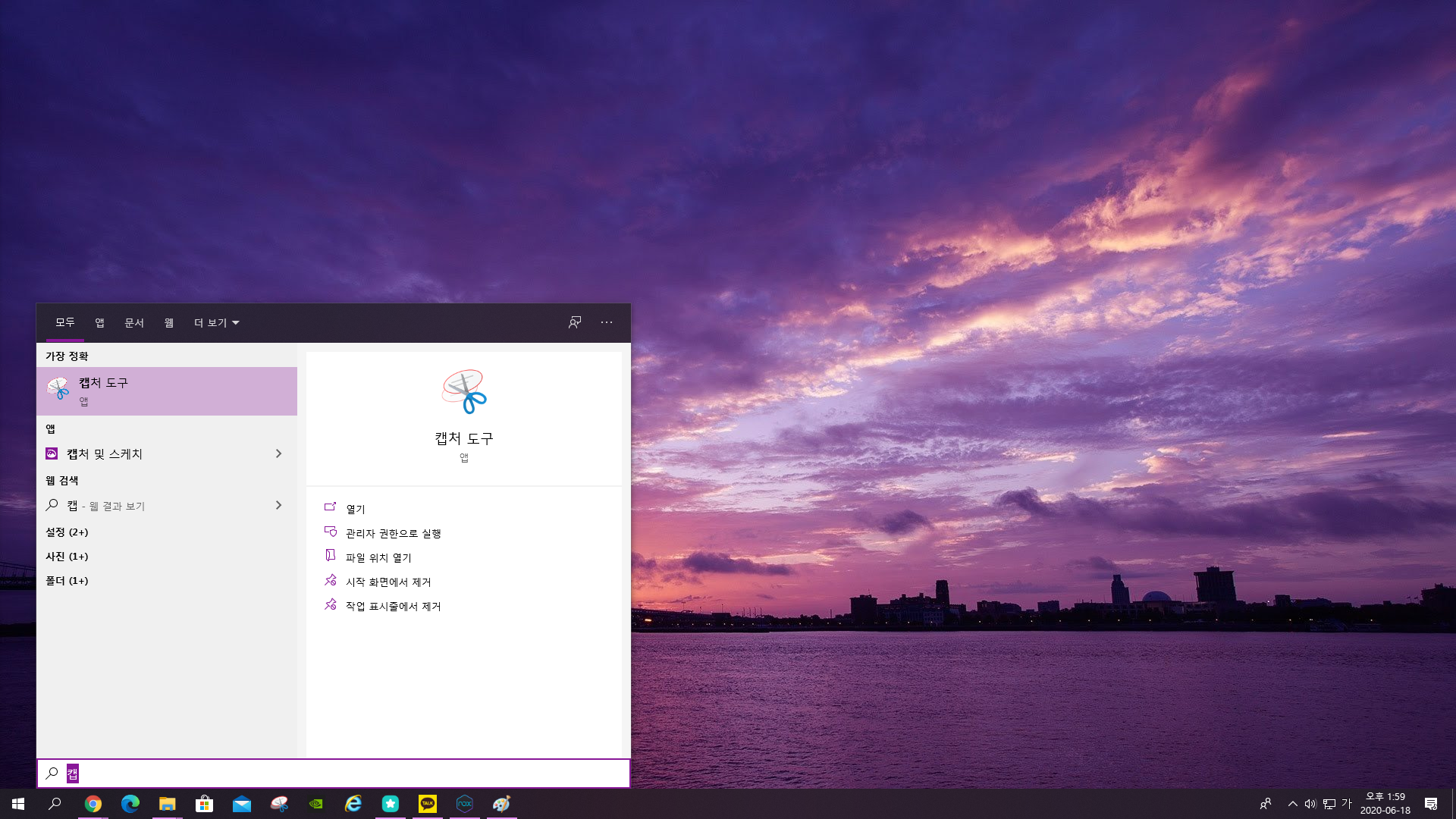Click the volume speaker icon in the system tray

click(x=1310, y=804)
